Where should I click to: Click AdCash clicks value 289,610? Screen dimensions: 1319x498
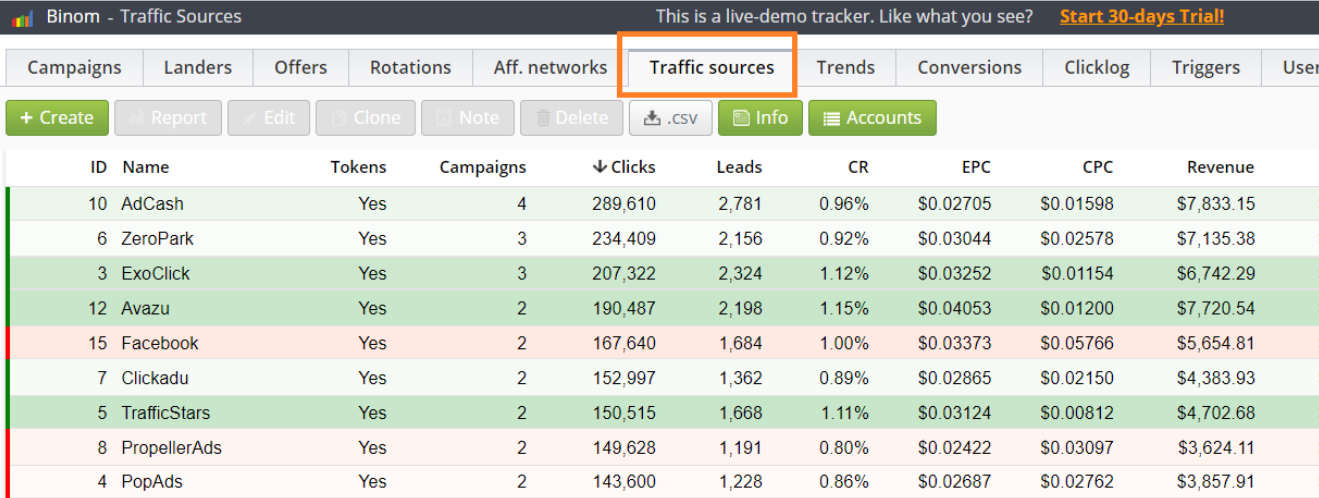[x=624, y=204]
